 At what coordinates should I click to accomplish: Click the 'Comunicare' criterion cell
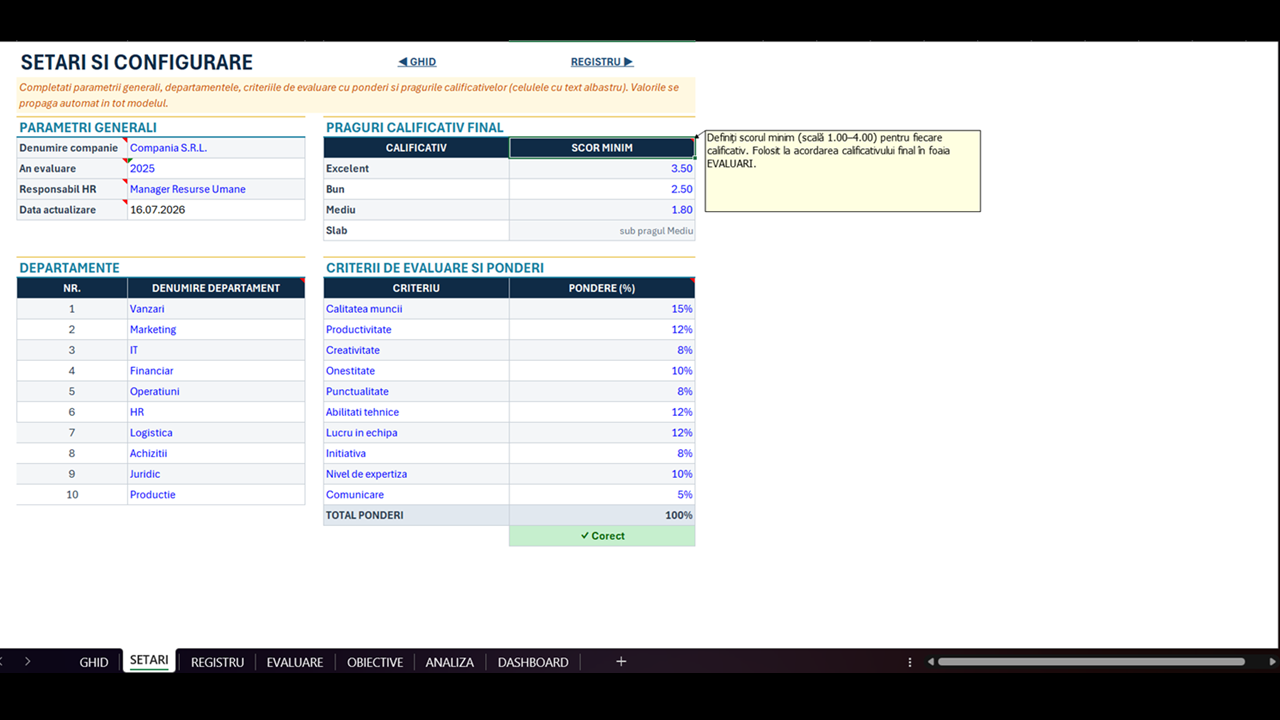(x=416, y=495)
